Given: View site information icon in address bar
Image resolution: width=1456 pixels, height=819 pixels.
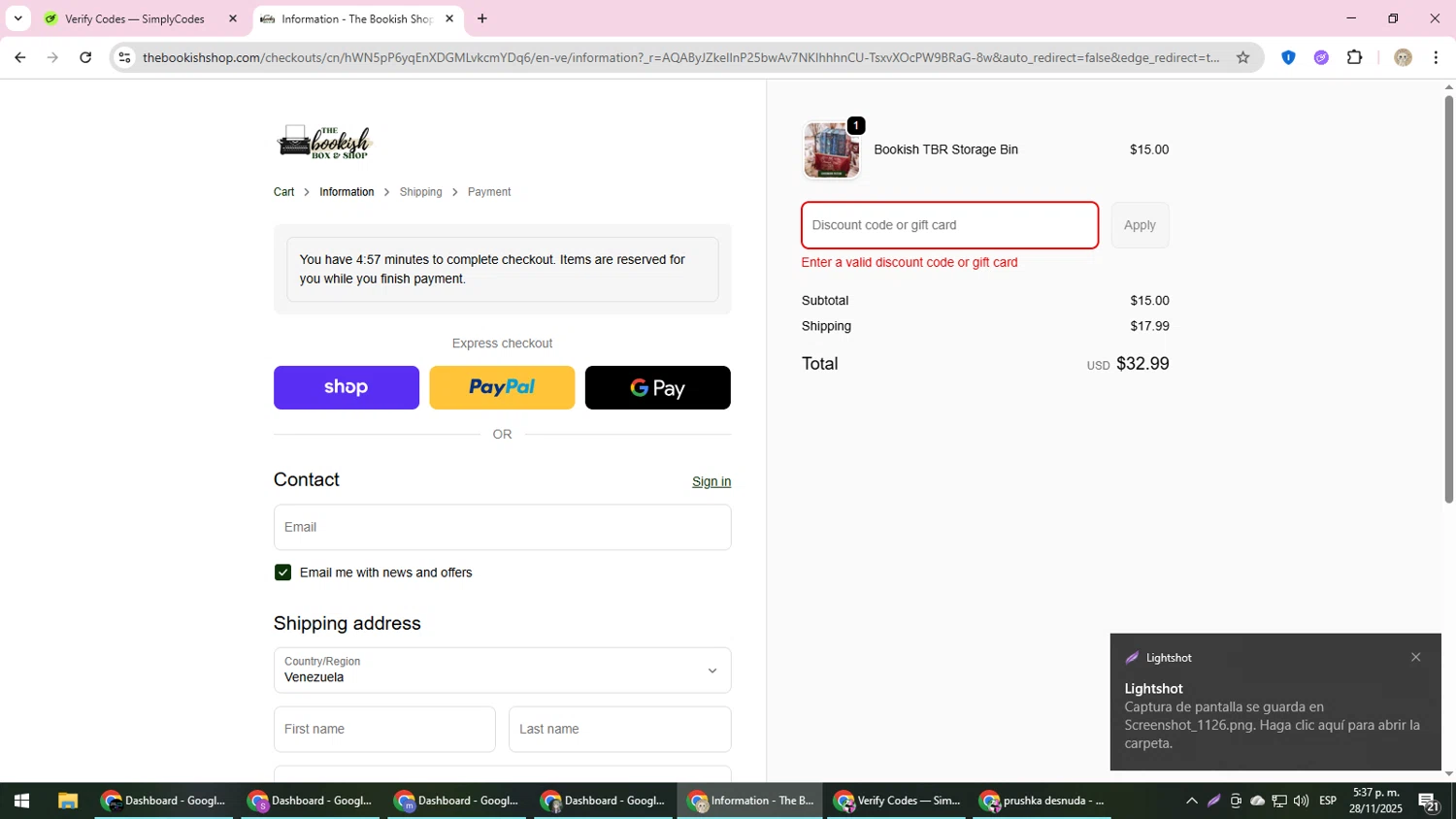Looking at the screenshot, I should pos(124,57).
